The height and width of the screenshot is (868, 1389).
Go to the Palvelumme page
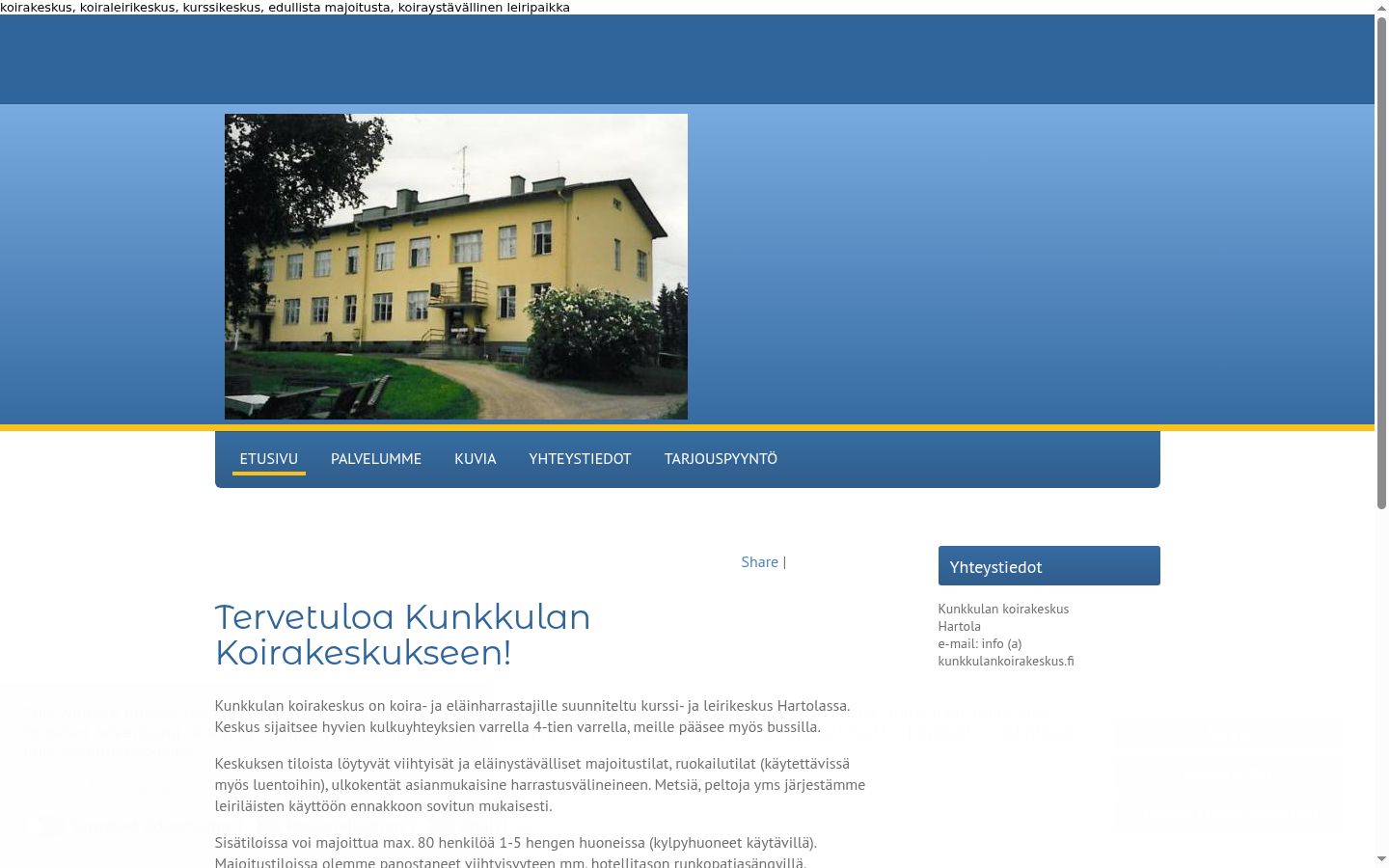376,459
